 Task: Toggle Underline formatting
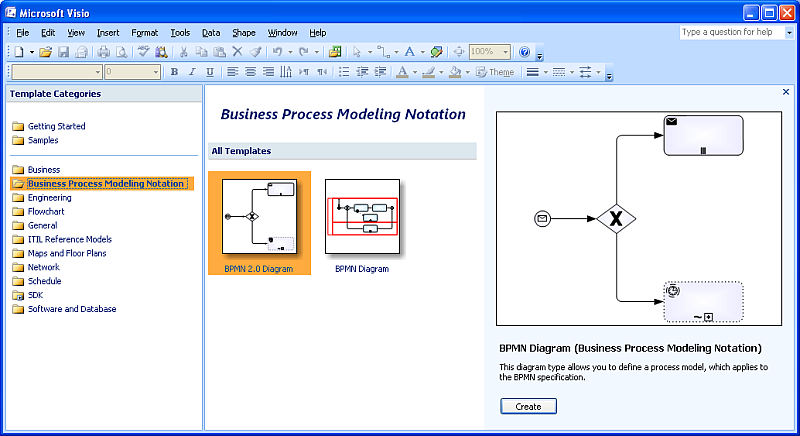[210, 72]
